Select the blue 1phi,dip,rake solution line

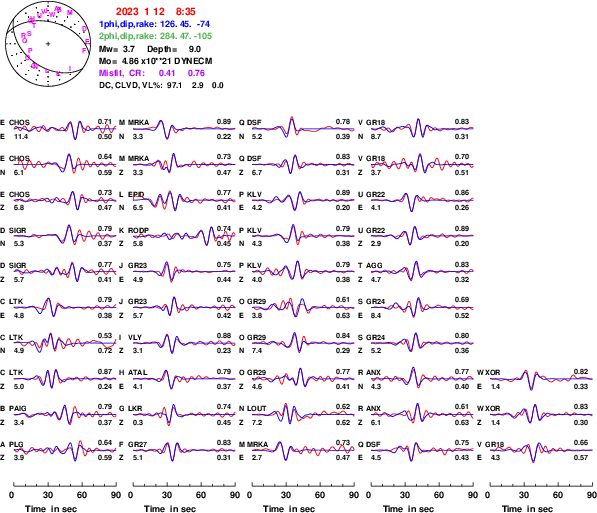154,24
